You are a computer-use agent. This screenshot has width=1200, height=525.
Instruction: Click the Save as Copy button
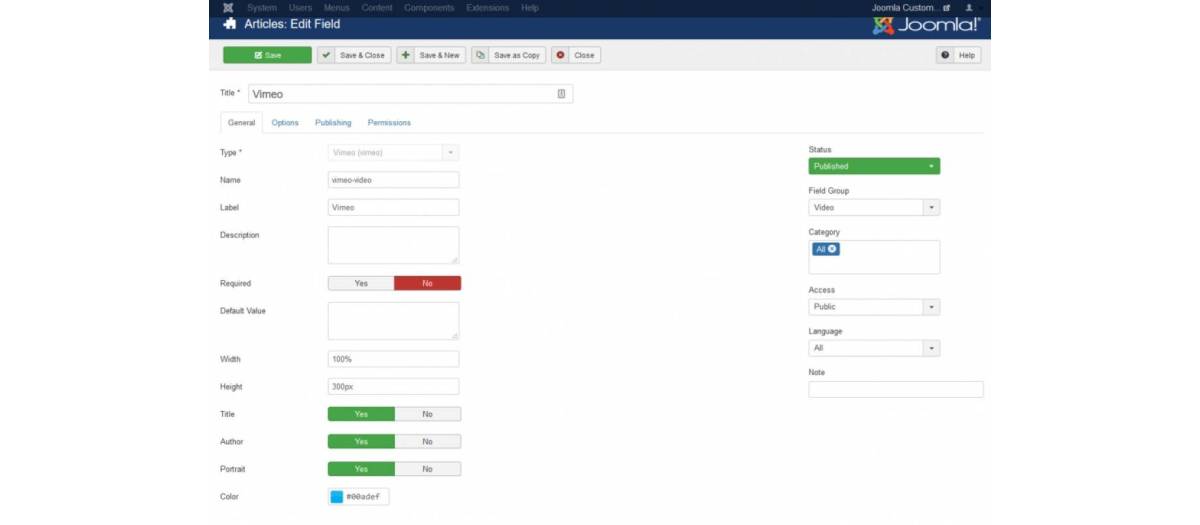(508, 55)
